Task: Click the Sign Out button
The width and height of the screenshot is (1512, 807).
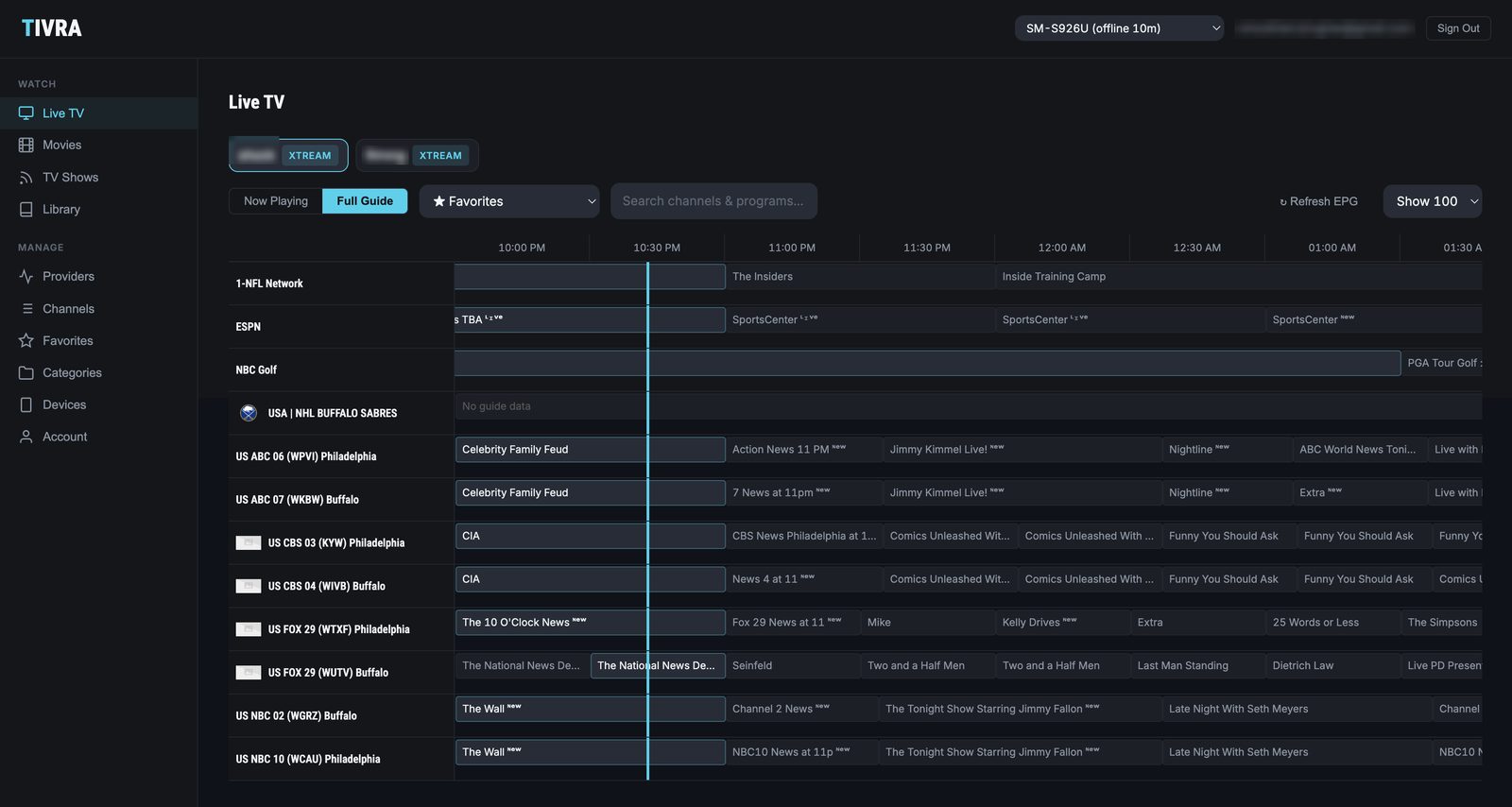Action: [x=1458, y=28]
